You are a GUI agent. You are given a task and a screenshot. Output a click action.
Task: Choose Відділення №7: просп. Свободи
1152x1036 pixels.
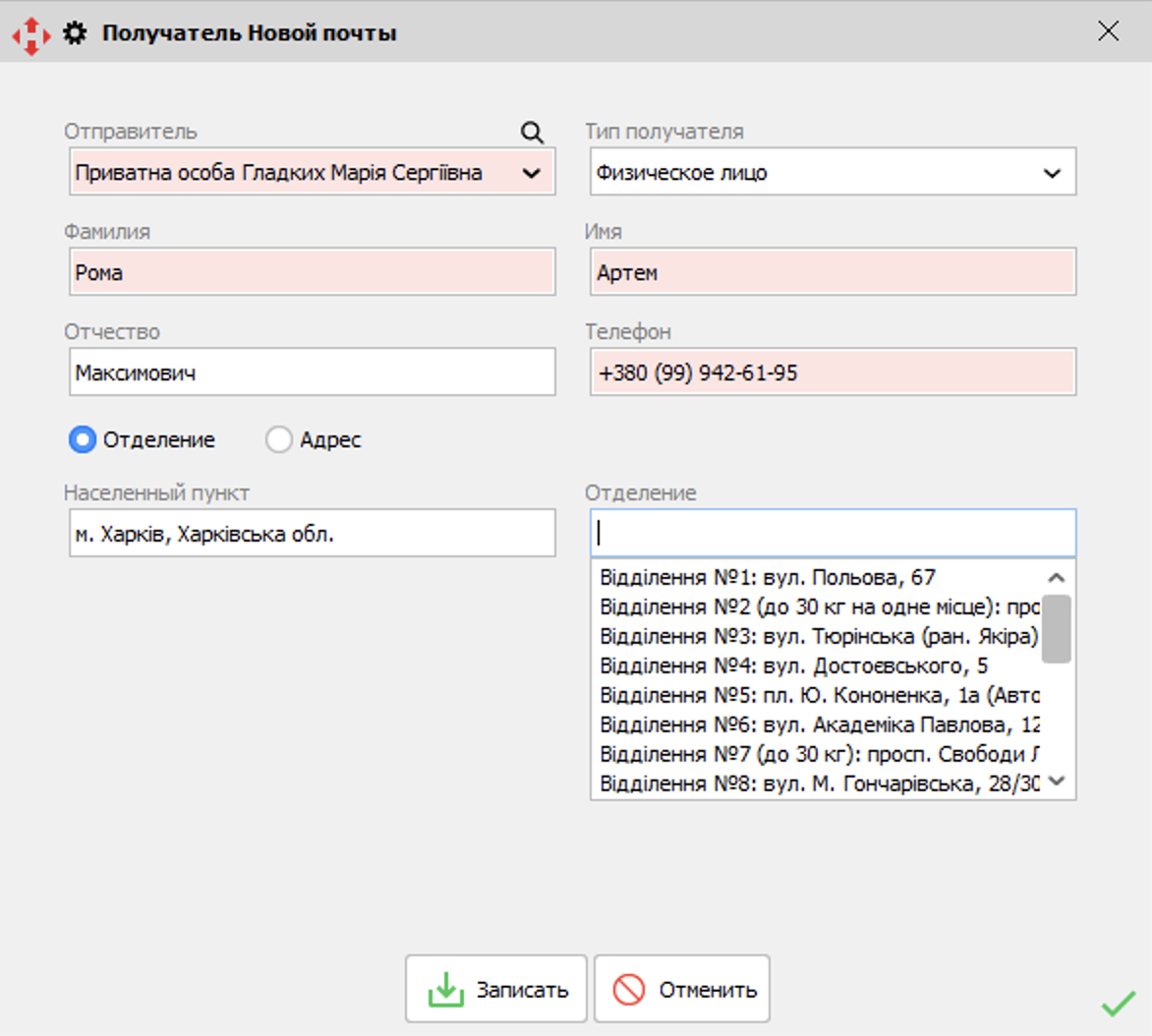coord(819,754)
